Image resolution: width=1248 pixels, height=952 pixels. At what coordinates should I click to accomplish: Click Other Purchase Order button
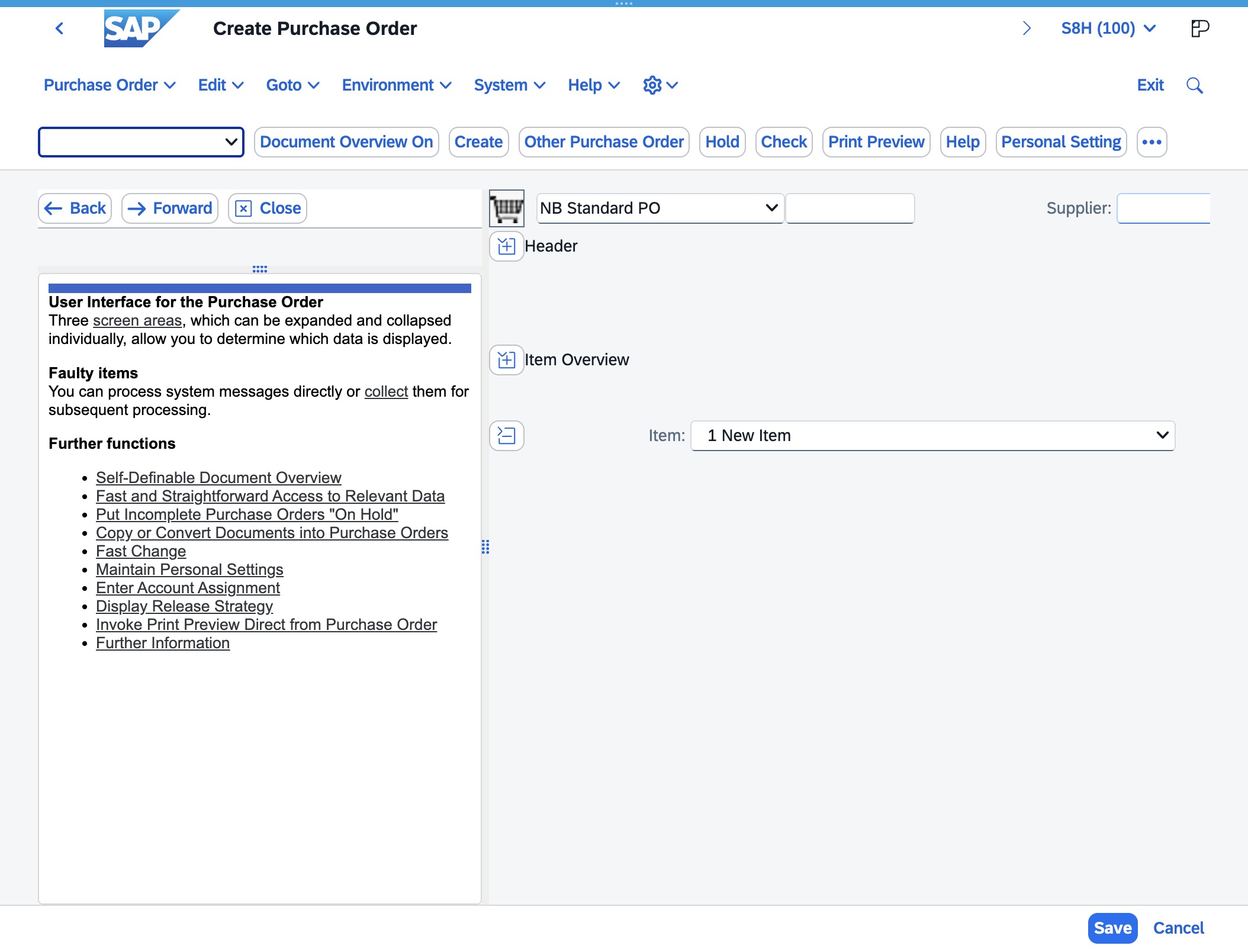tap(604, 142)
